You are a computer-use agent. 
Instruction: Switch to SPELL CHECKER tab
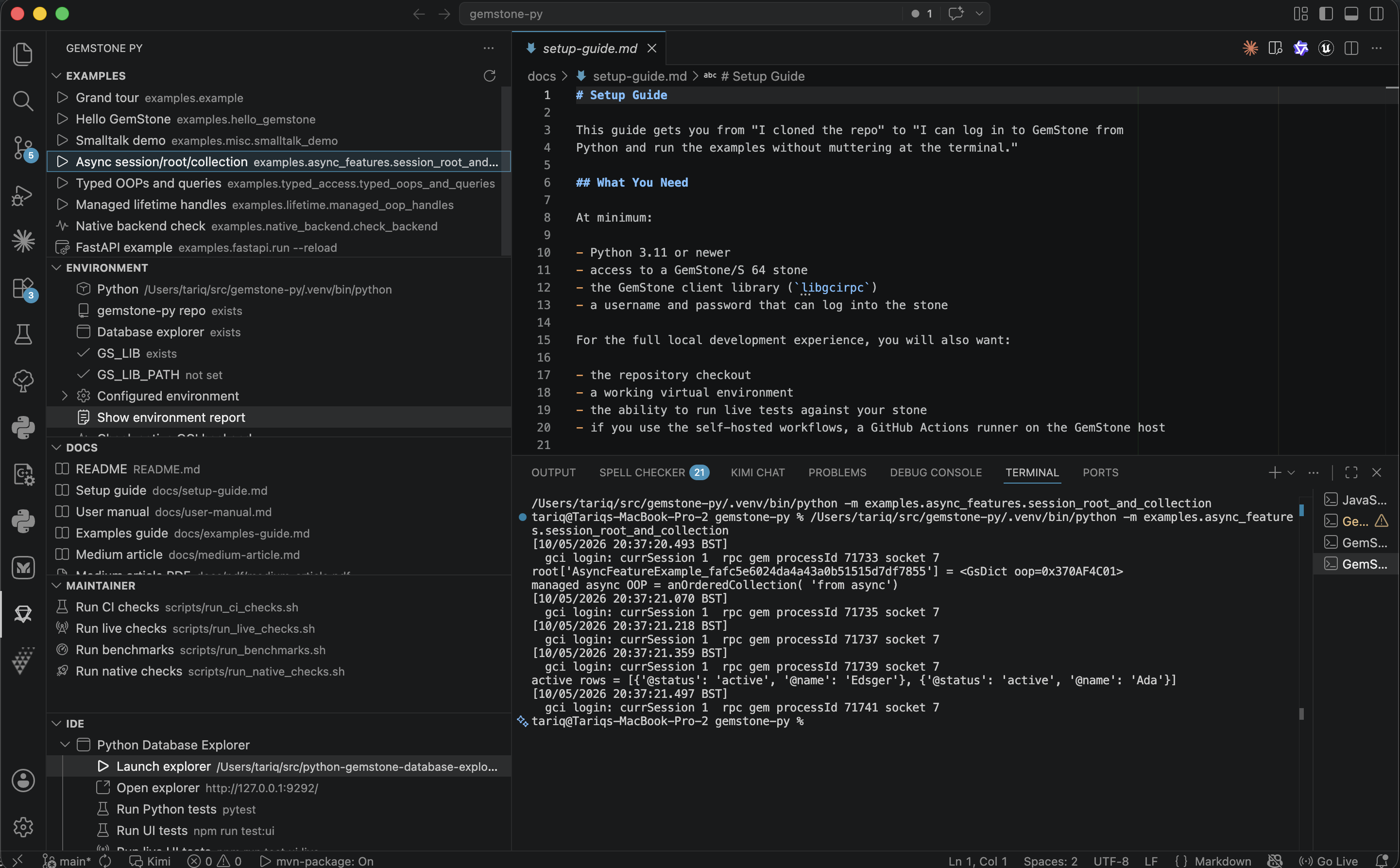654,472
